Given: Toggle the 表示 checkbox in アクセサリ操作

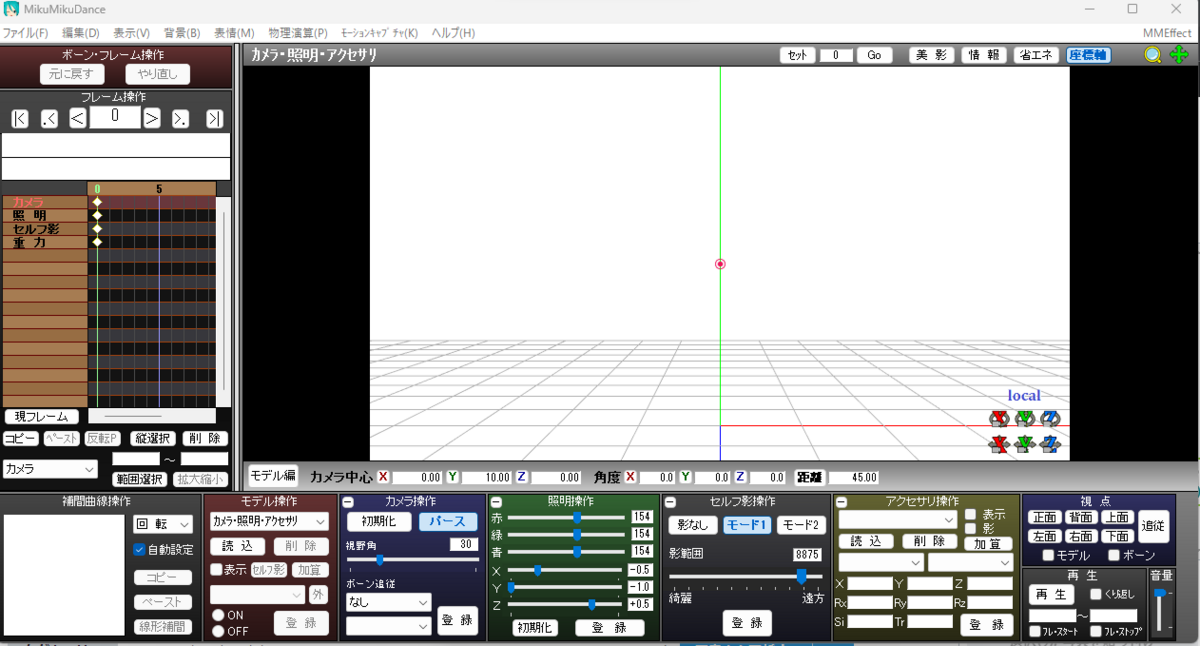Looking at the screenshot, I should [969, 514].
